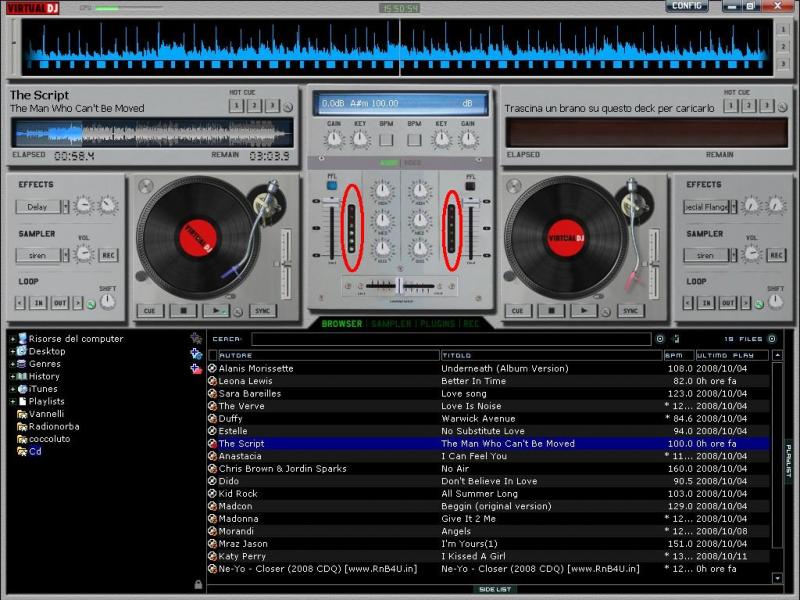Image resolution: width=800 pixels, height=600 pixels.
Task: Set the left loop OUT point
Action: (60, 303)
